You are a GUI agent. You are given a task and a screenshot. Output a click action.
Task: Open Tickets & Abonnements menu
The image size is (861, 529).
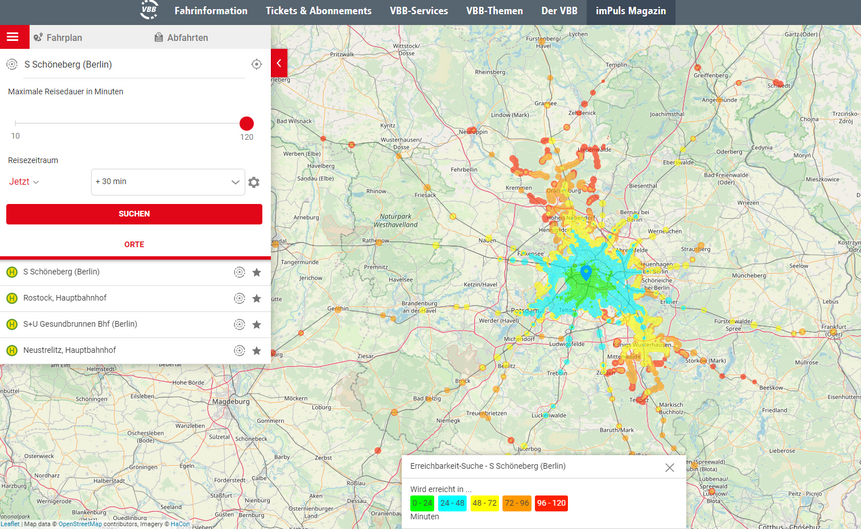pos(318,11)
